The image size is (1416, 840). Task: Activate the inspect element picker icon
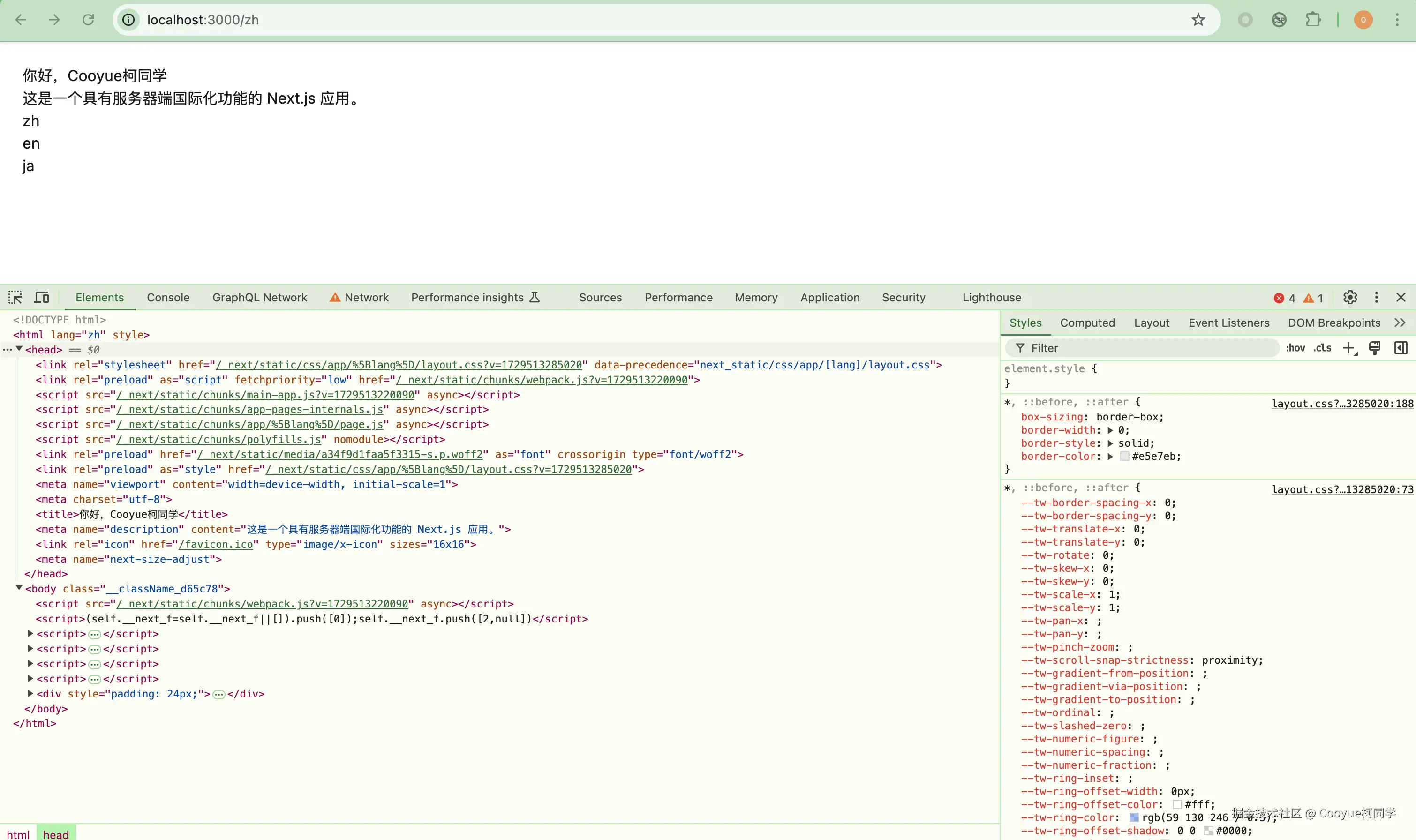[x=15, y=297]
